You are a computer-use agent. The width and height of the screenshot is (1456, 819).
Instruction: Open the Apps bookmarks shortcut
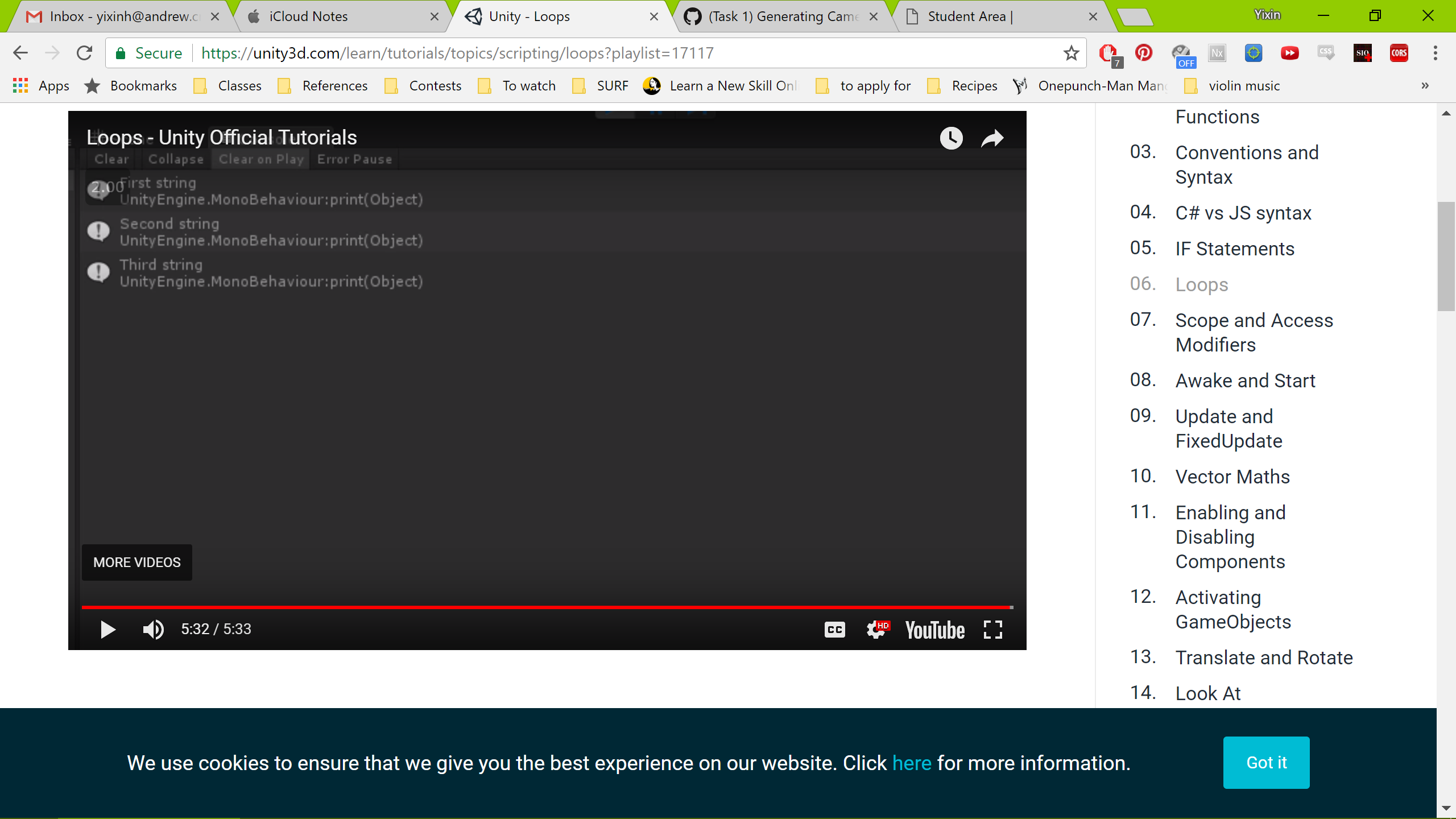(41, 86)
